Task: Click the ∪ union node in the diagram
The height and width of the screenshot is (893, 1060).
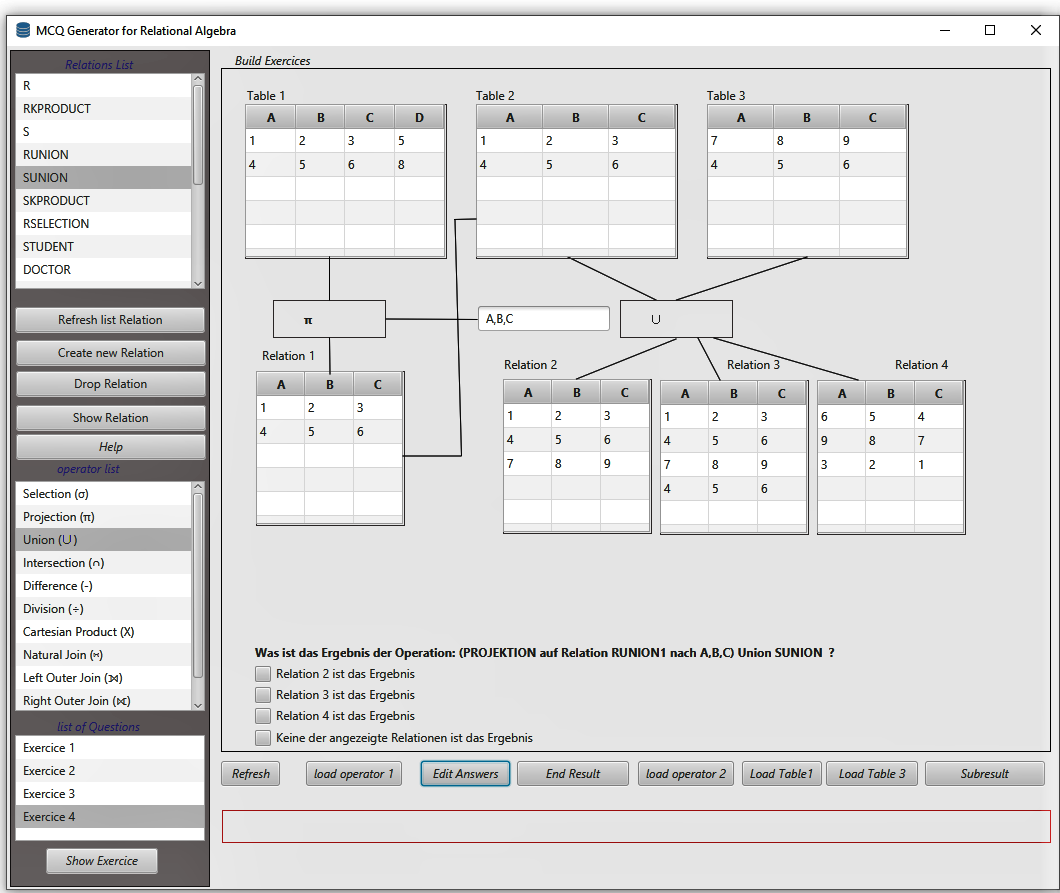Action: click(x=676, y=318)
